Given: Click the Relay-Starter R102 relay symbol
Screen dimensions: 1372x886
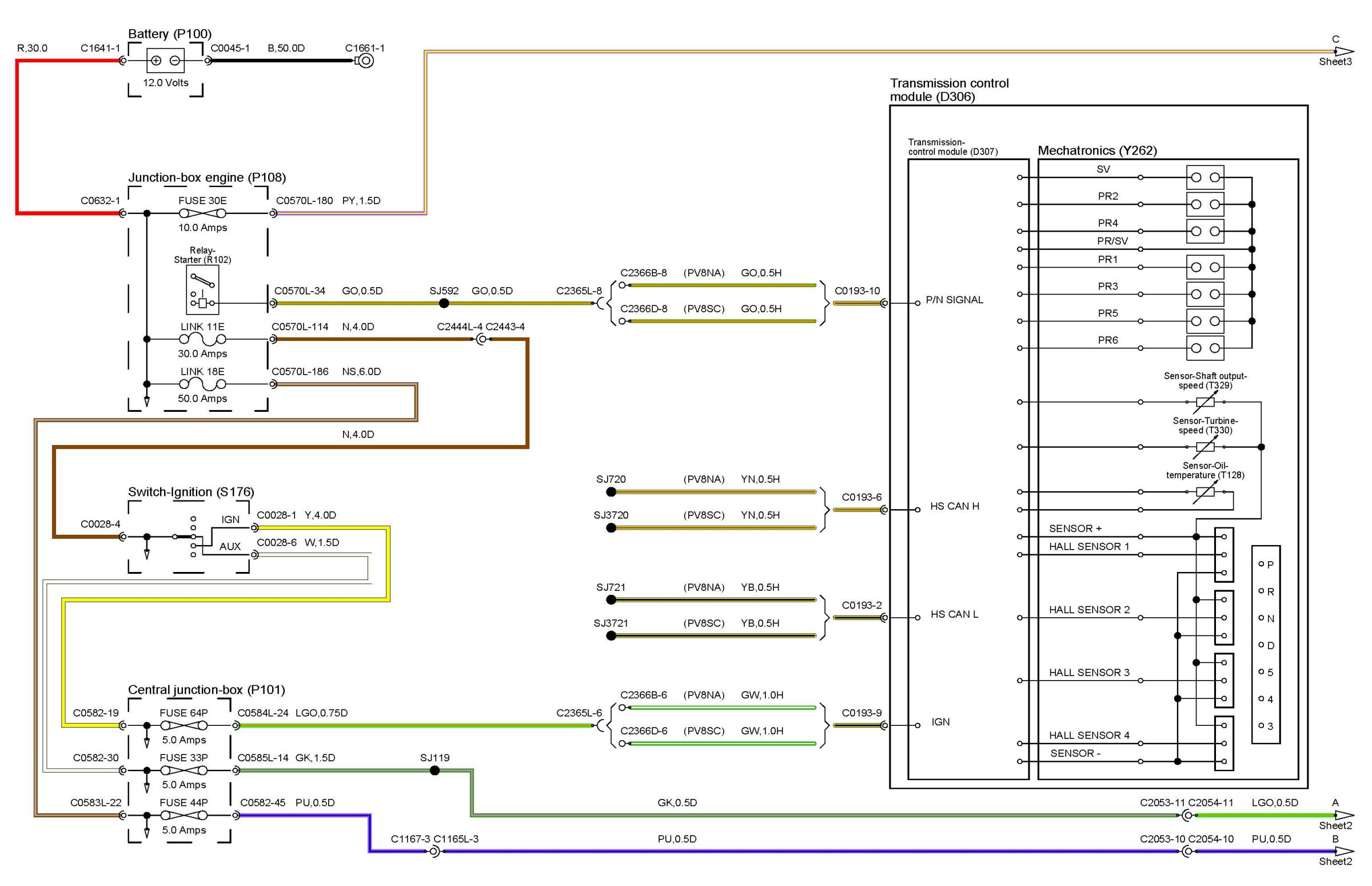Looking at the screenshot, I should [202, 290].
